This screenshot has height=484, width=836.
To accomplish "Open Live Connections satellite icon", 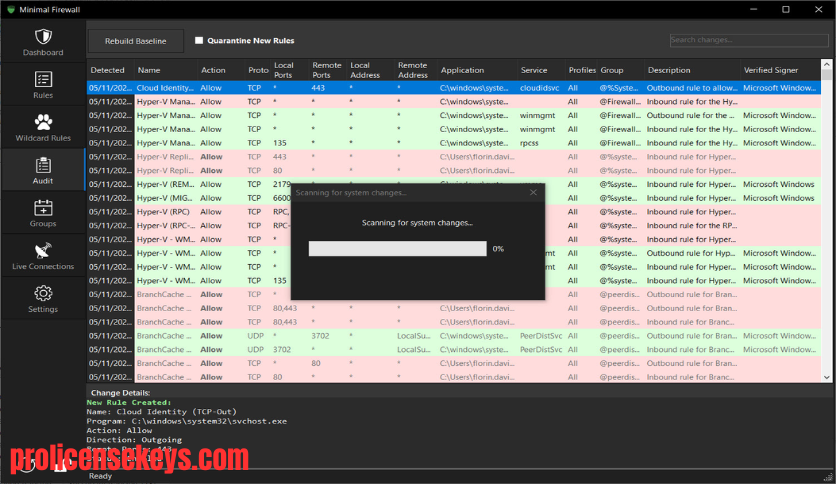I will (43, 251).
